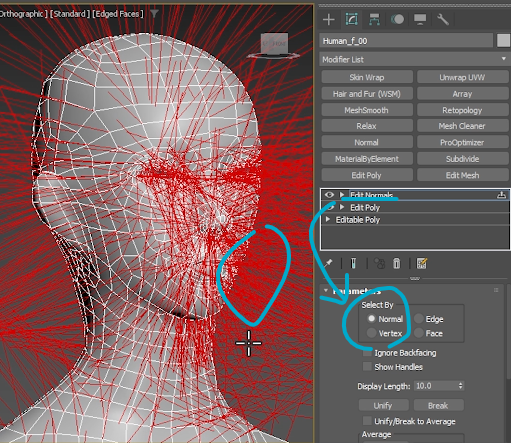Screen dimensions: 511x443
Task: Select by Vertex radio button
Action: [371, 333]
